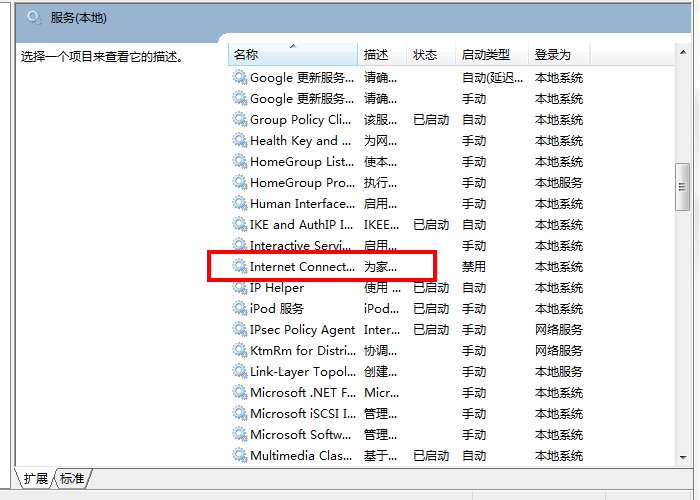Select the Link-Layer Topol... name
This screenshot has height=500, width=700.
pos(303,371)
